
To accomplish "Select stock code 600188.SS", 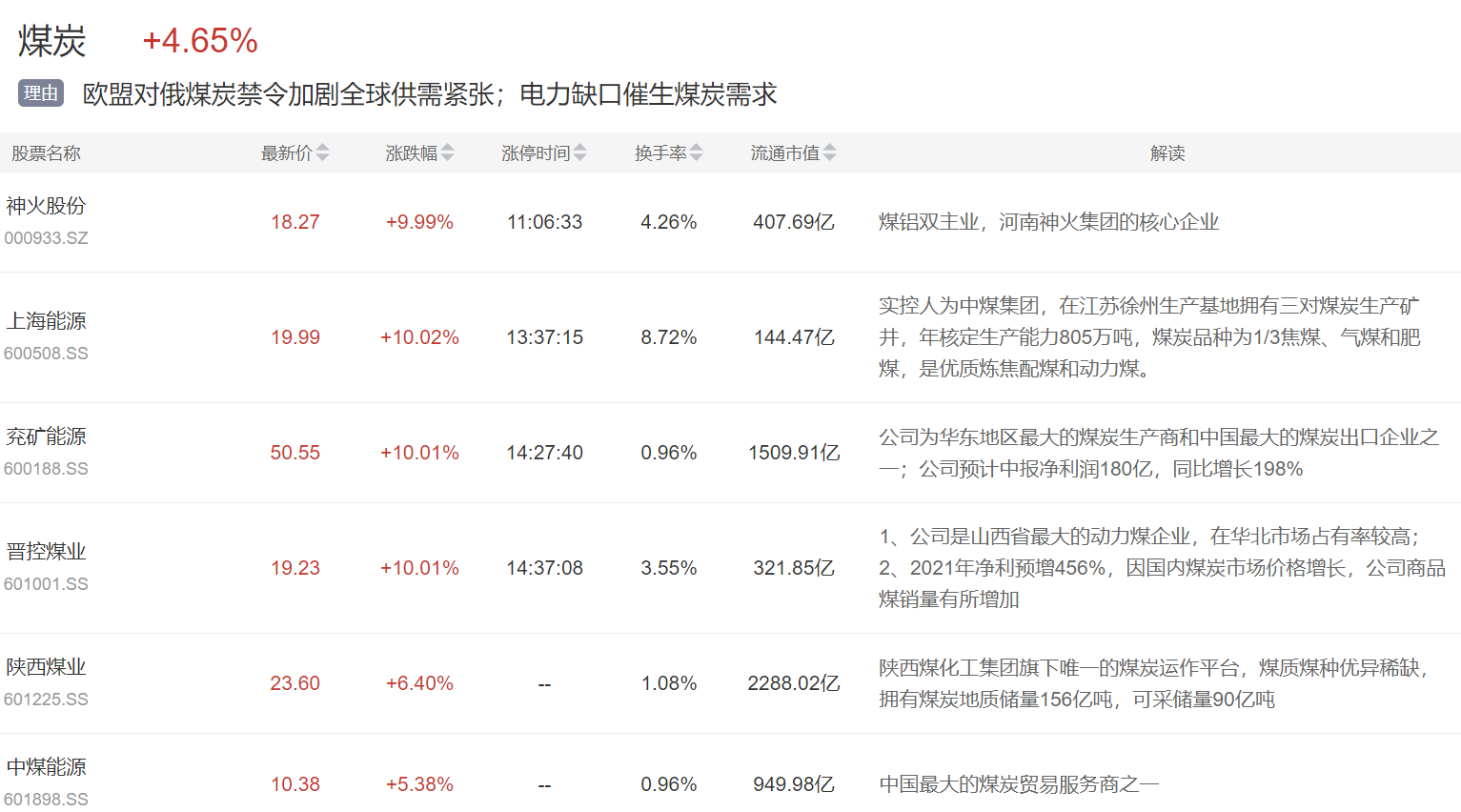I will point(46,469).
